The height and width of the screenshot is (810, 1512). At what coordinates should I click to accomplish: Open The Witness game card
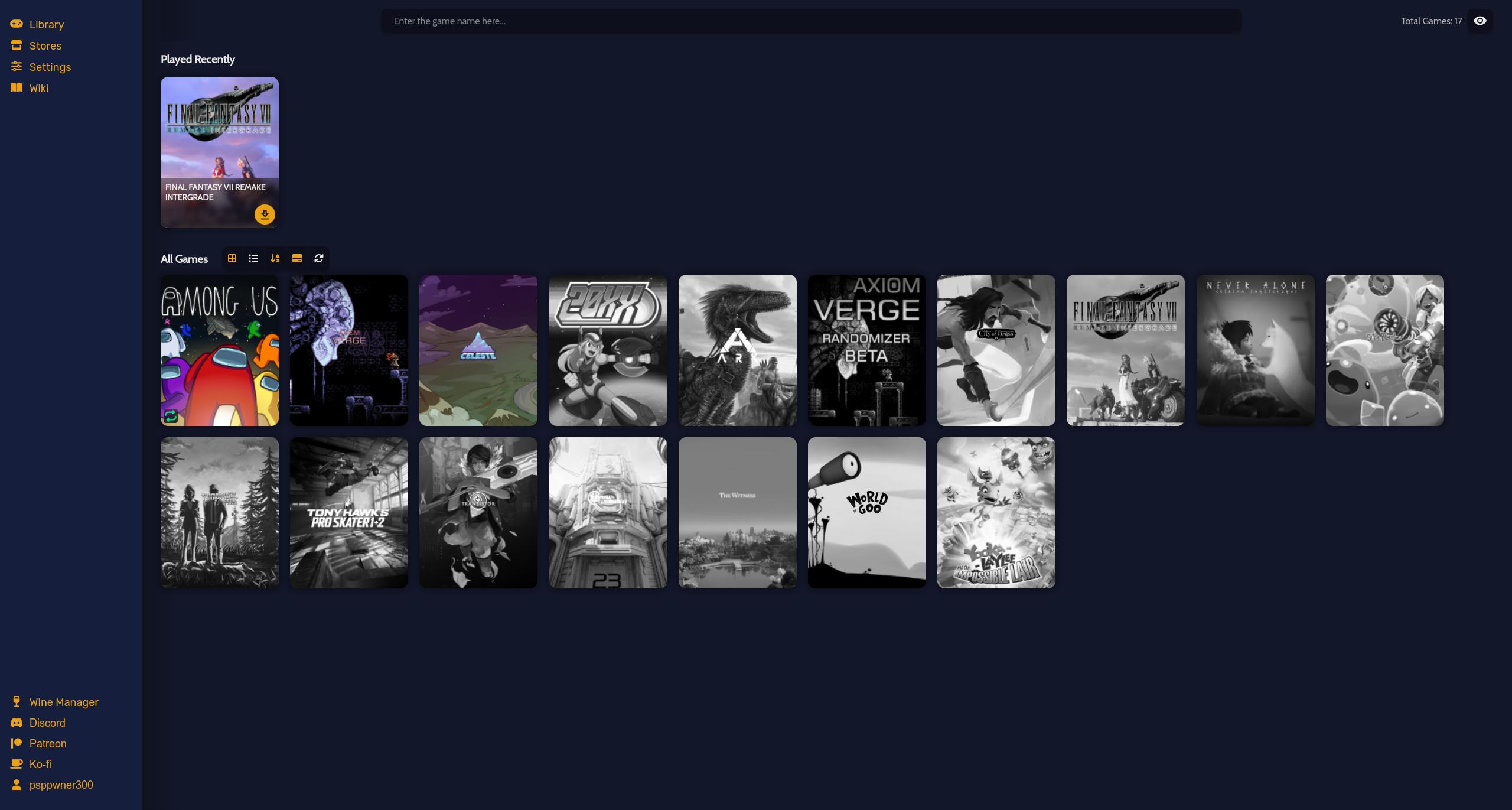pyautogui.click(x=738, y=513)
